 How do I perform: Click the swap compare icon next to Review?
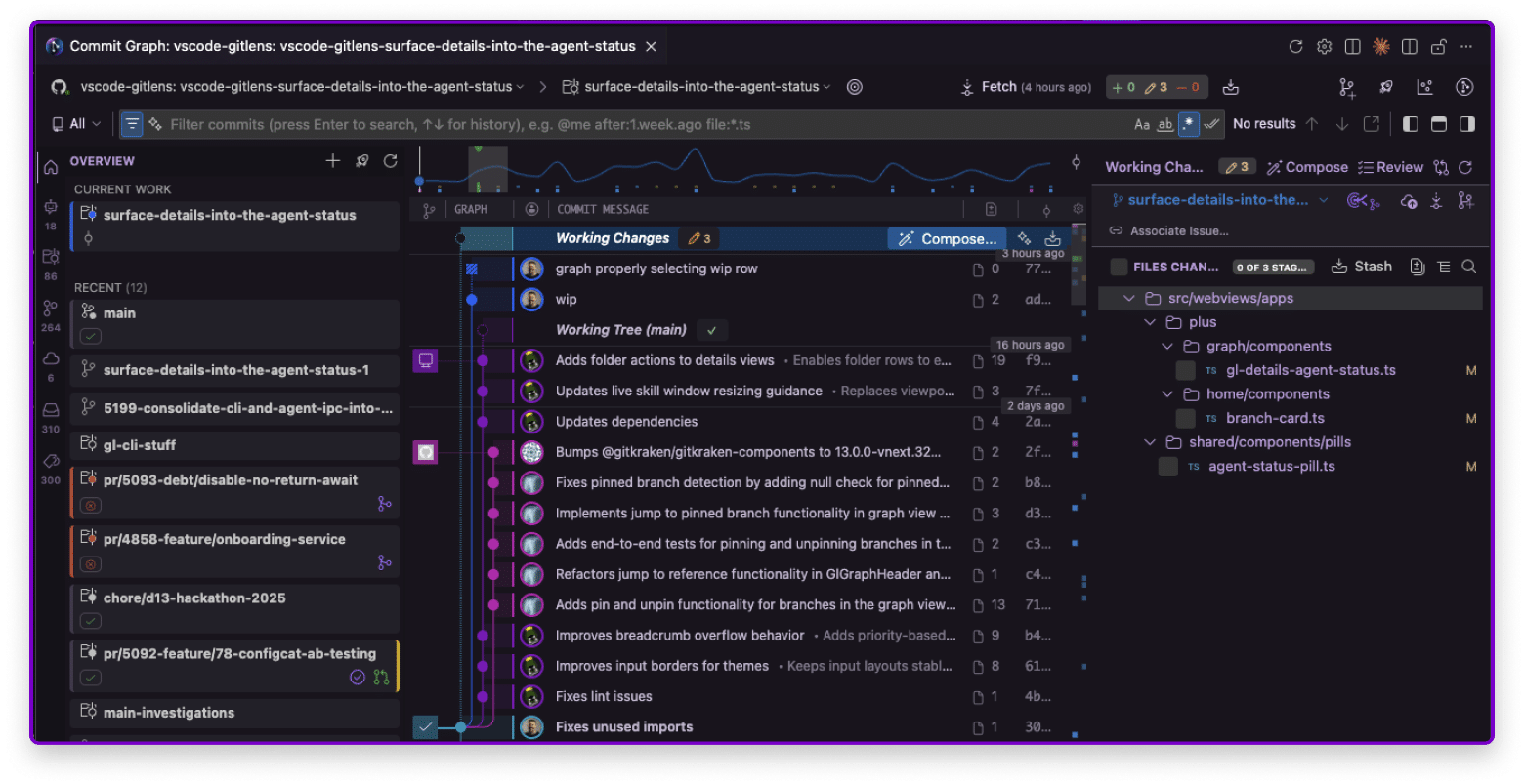click(x=1441, y=167)
